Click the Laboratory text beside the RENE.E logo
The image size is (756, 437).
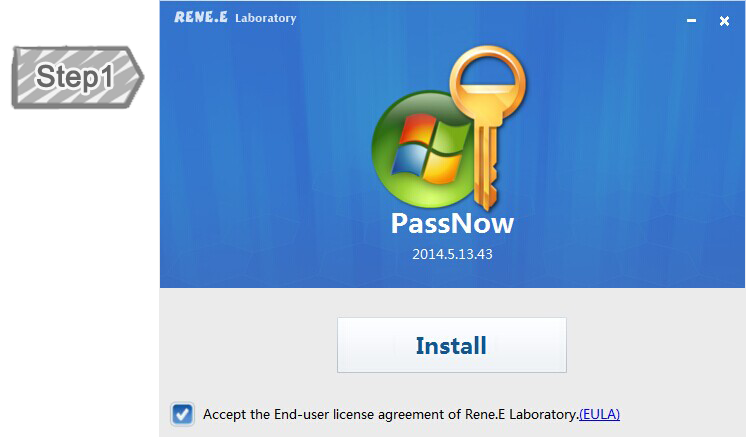[x=266, y=18]
